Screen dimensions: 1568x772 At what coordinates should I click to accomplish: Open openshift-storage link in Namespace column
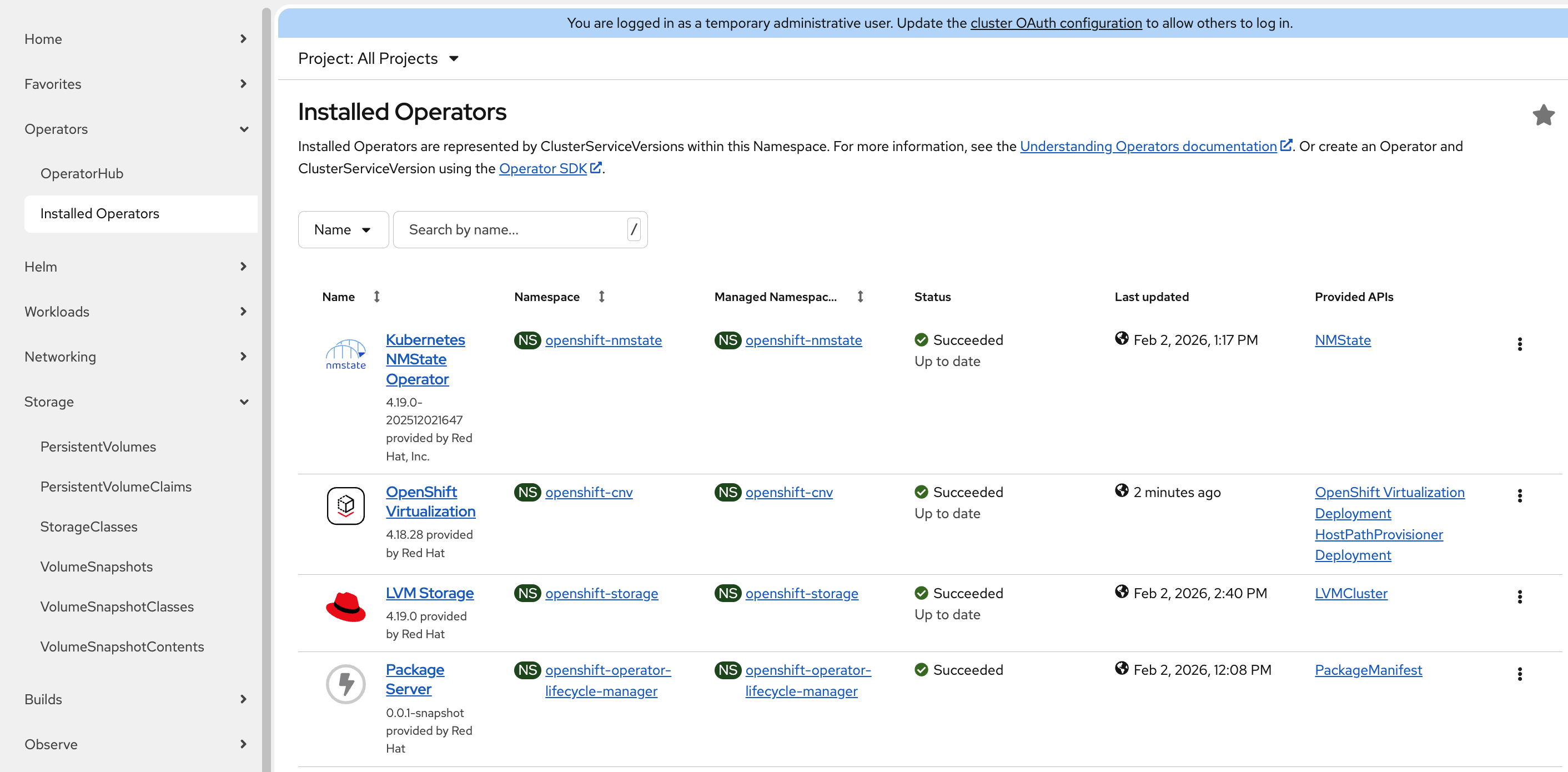[601, 593]
